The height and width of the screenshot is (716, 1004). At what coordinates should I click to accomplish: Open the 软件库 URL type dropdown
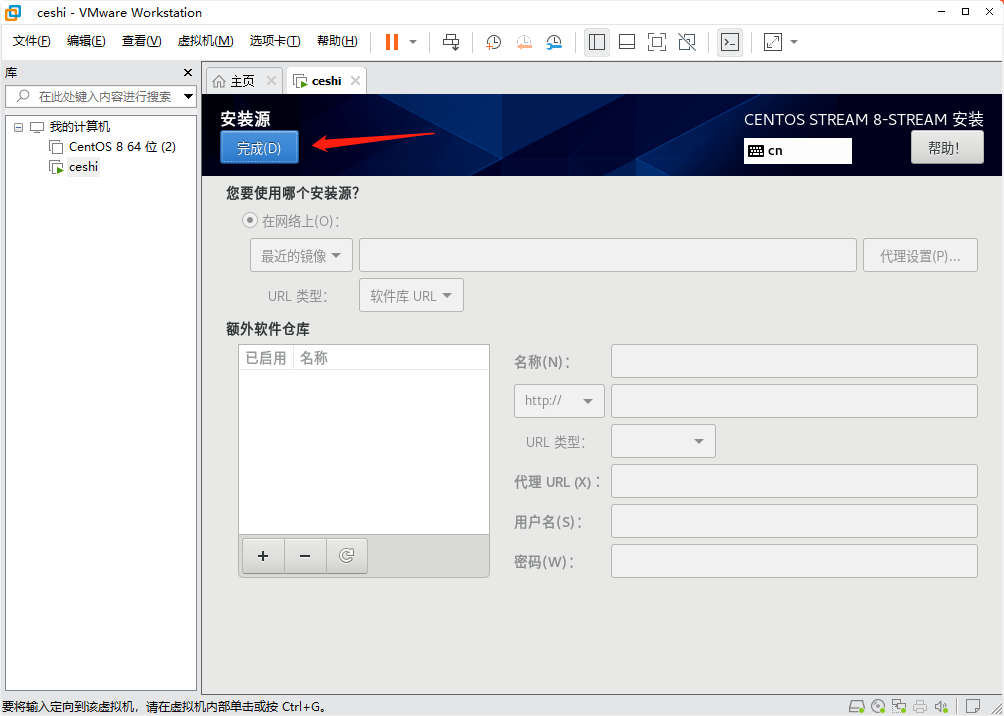[x=411, y=295]
